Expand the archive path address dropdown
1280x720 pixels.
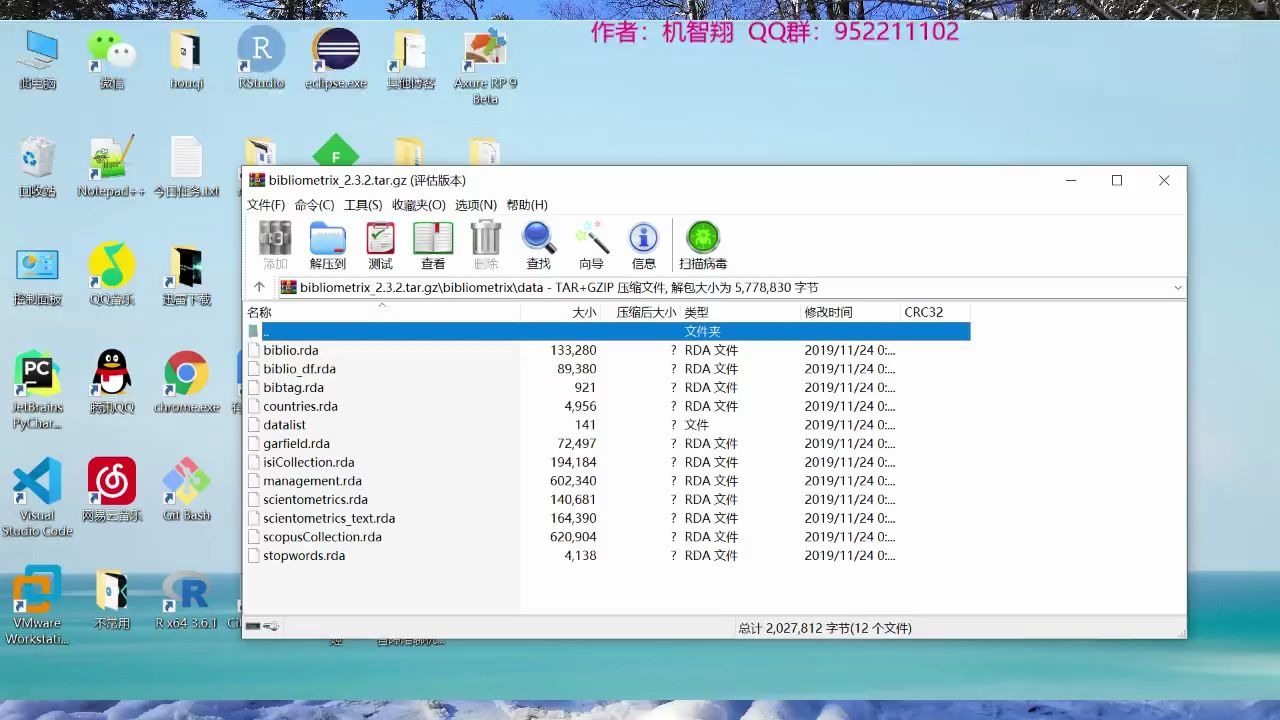(x=1177, y=287)
